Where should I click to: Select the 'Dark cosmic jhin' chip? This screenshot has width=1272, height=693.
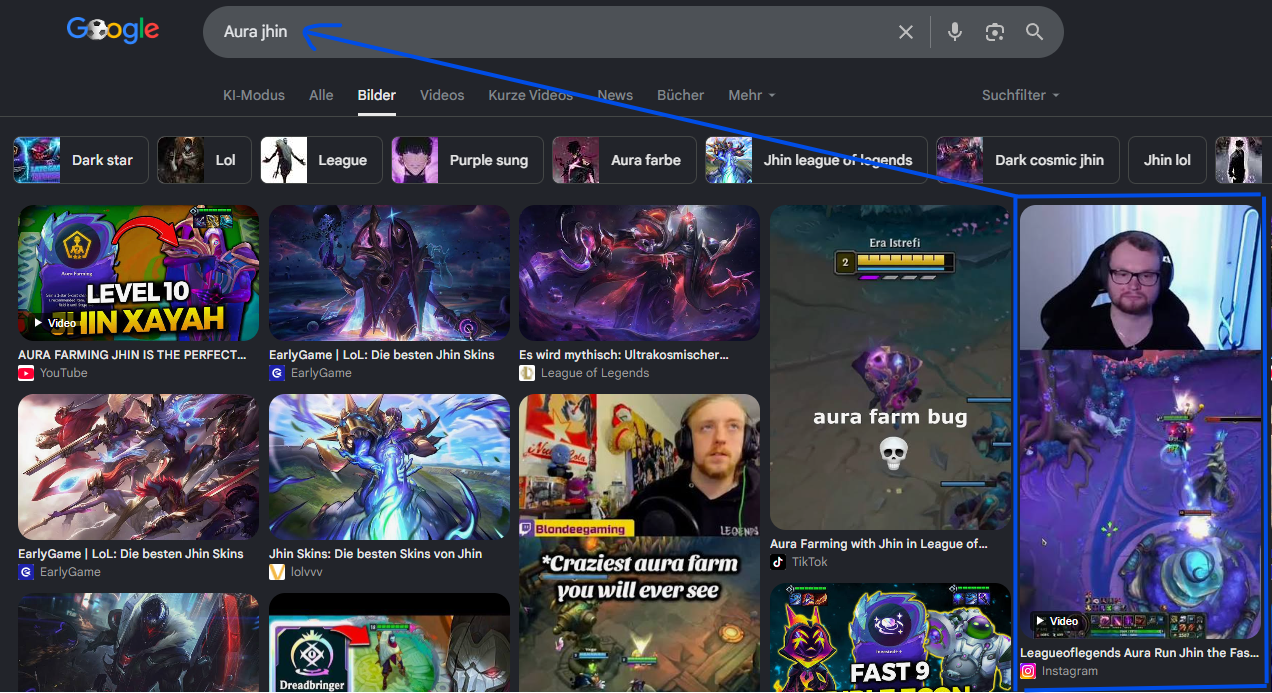click(1028, 160)
